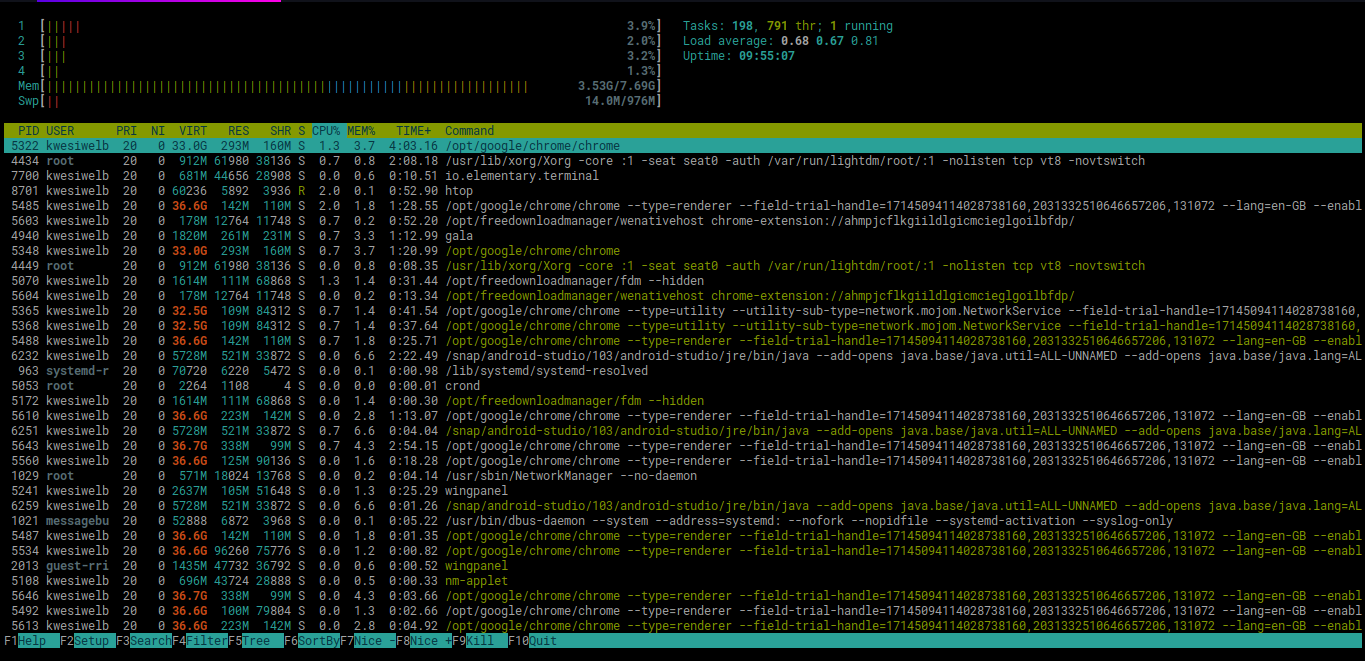1365x661 pixels.
Task: Select chrome thread row PID 5348
Action: pyautogui.click(x=682, y=251)
